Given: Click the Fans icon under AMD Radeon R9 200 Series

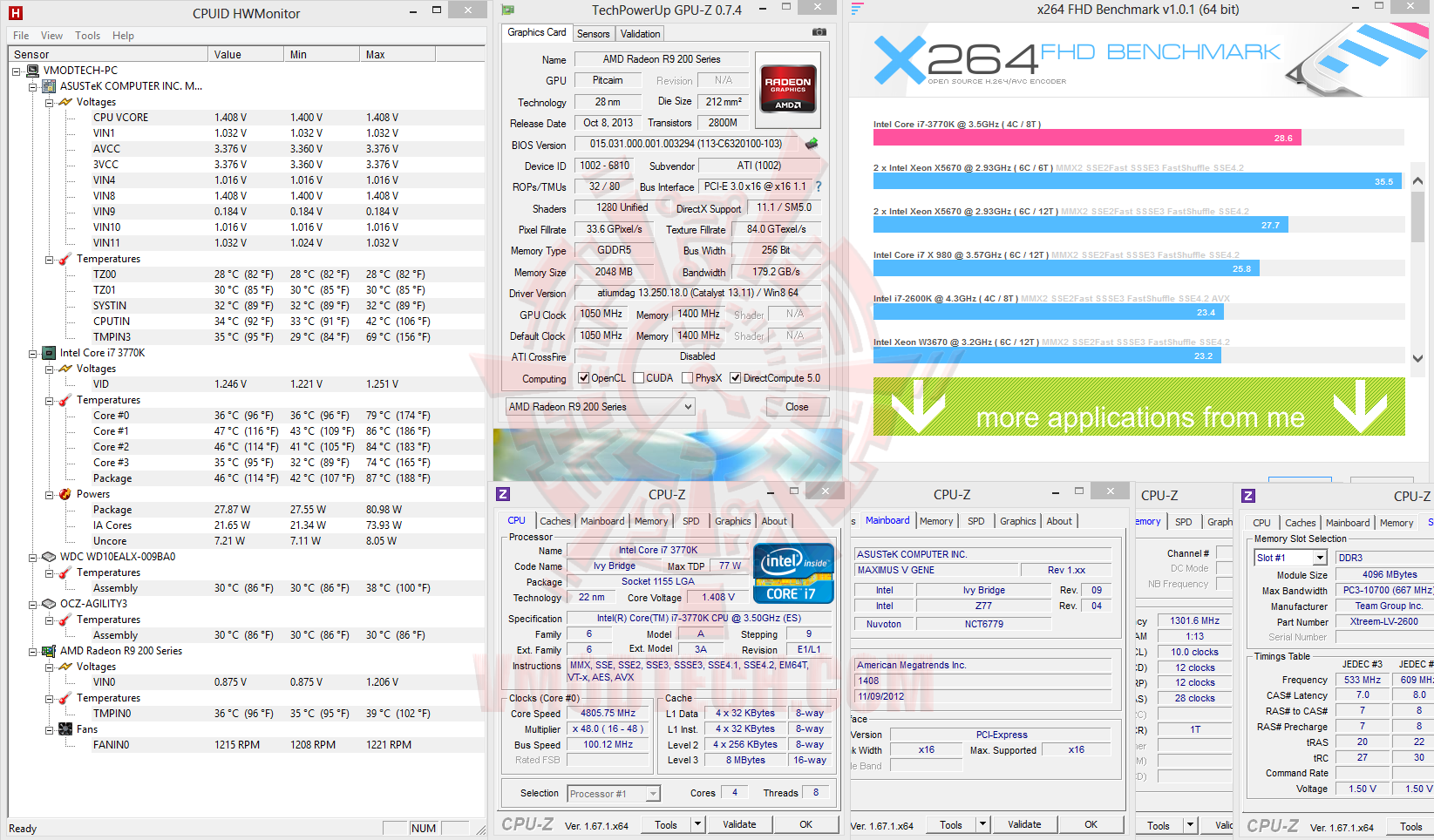Looking at the screenshot, I should pos(65,729).
